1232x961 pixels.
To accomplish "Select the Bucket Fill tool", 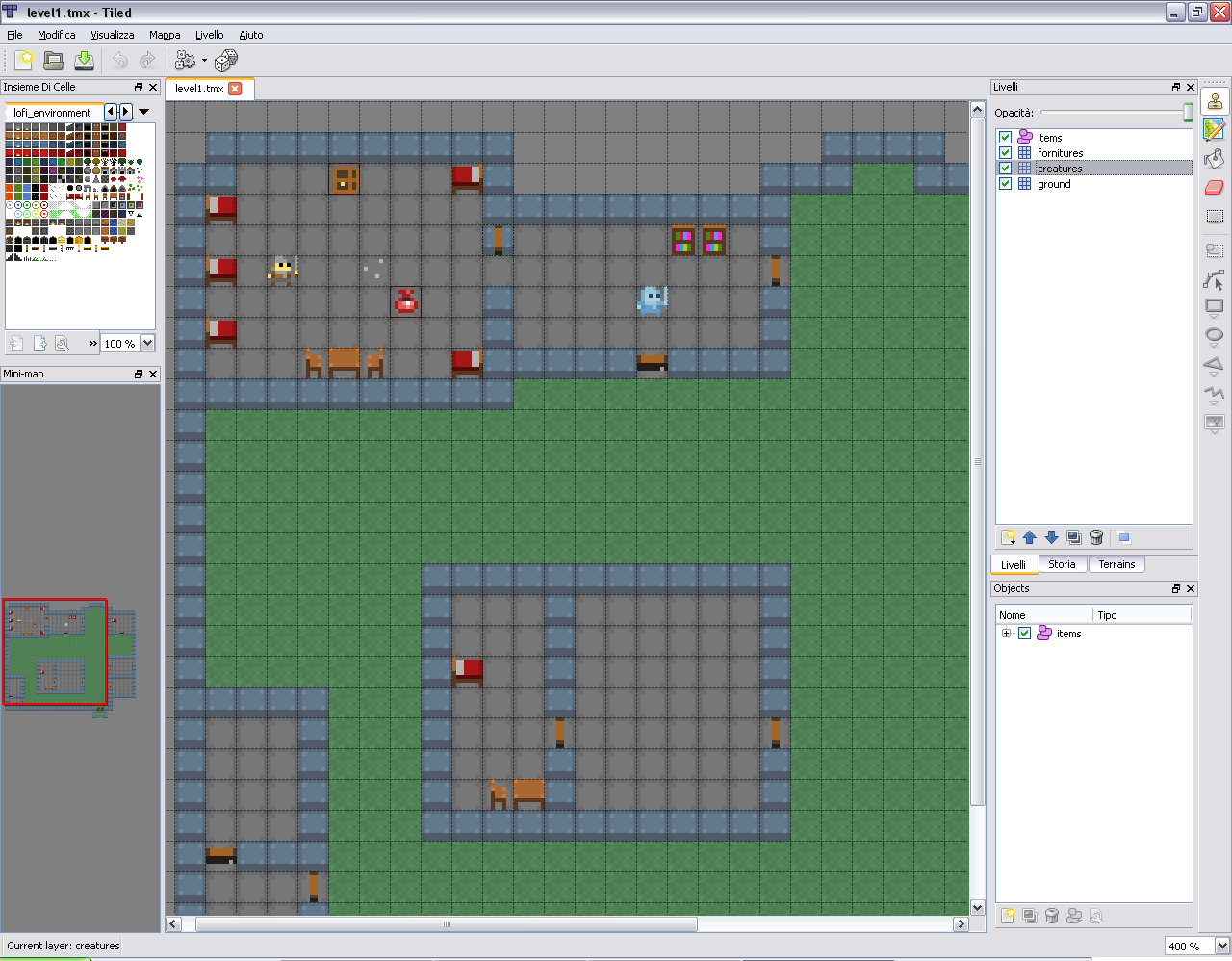I will (1215, 158).
